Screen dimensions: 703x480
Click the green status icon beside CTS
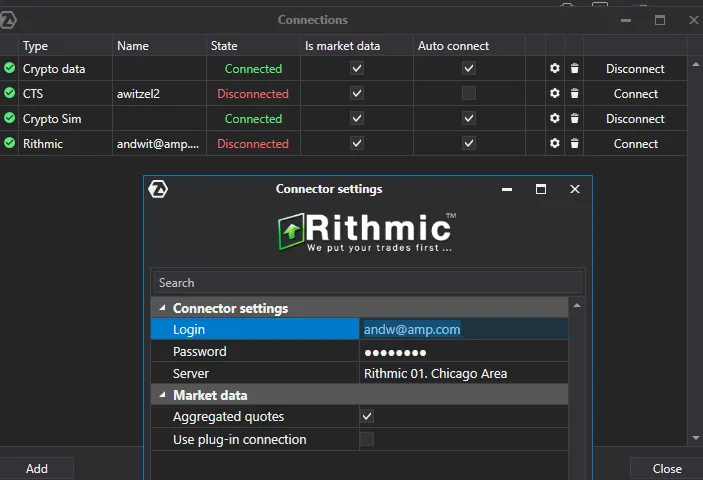click(x=10, y=94)
